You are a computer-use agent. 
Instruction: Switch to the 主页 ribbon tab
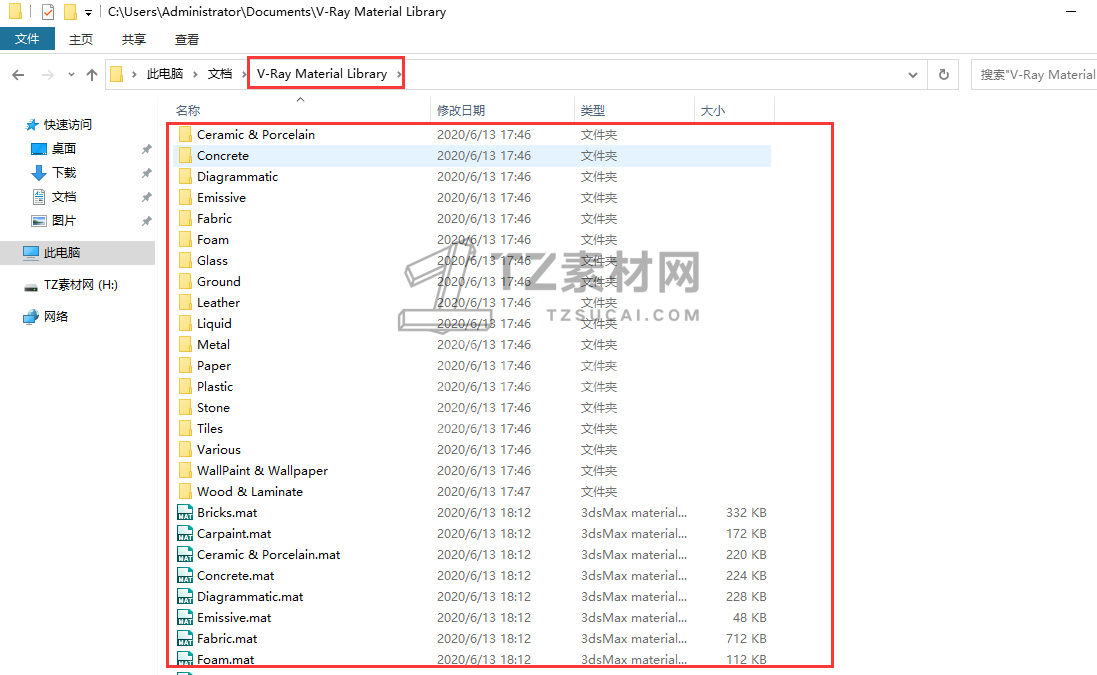(x=81, y=39)
